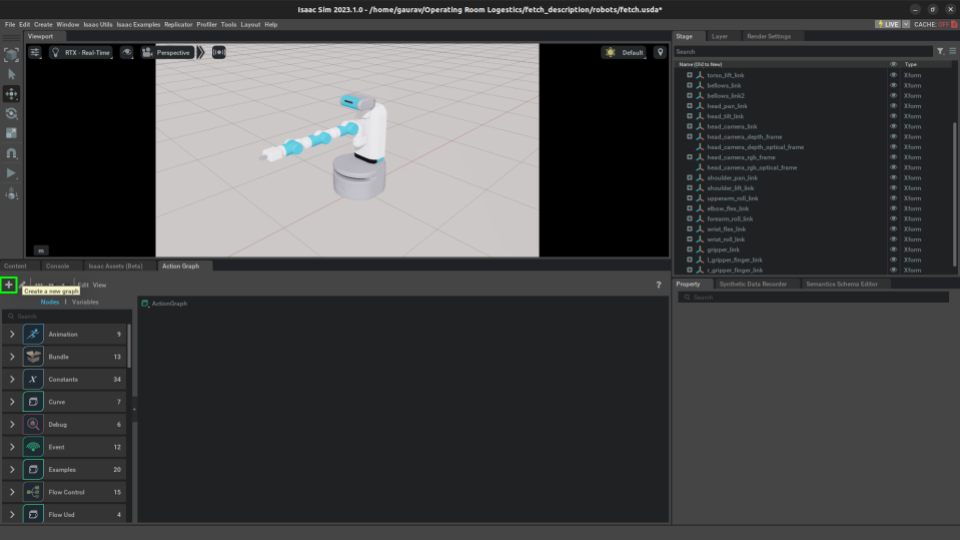Select the arrow Select tool
The height and width of the screenshot is (540, 960).
click(12, 74)
